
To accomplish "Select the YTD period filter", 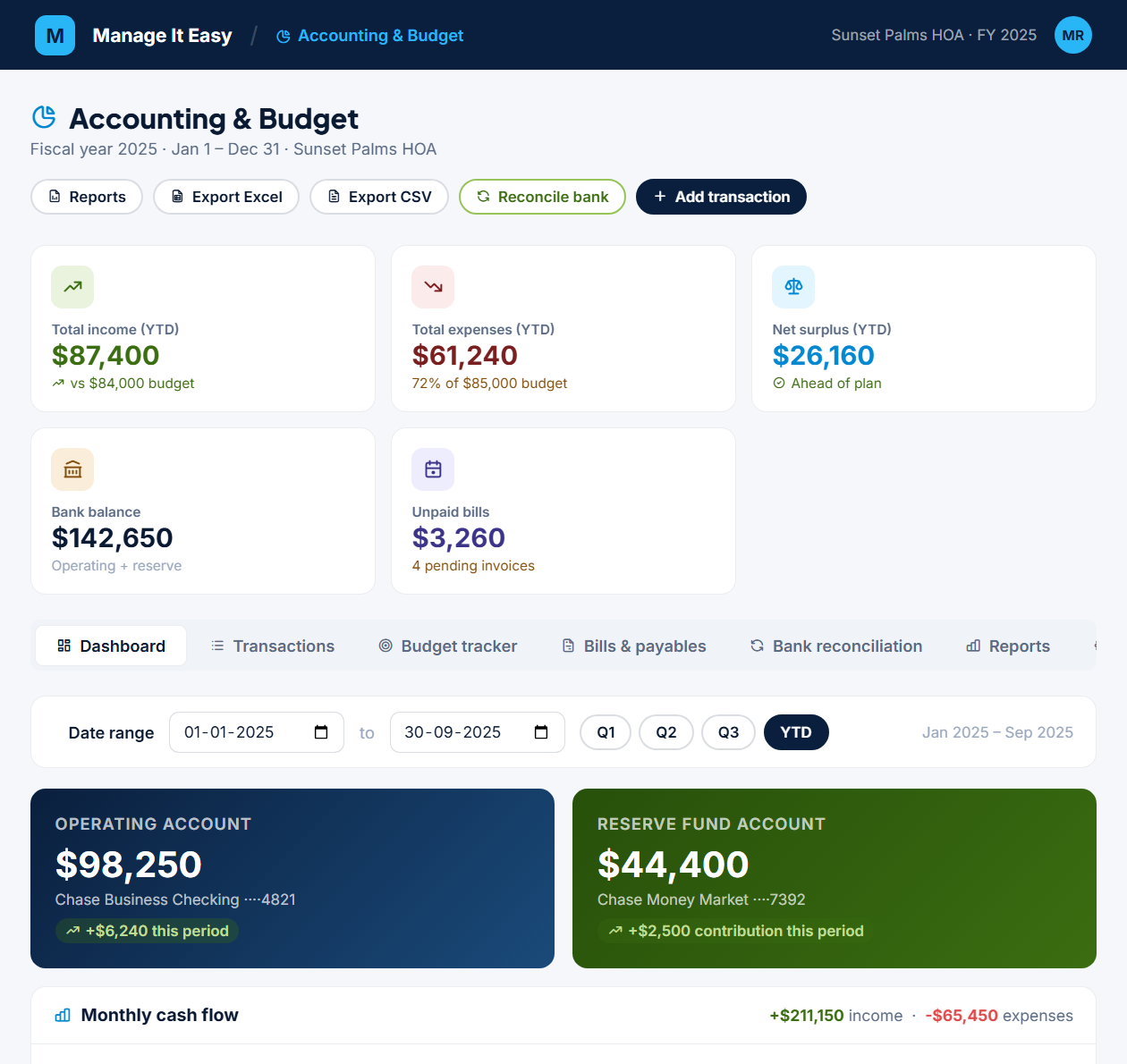I will [796, 732].
